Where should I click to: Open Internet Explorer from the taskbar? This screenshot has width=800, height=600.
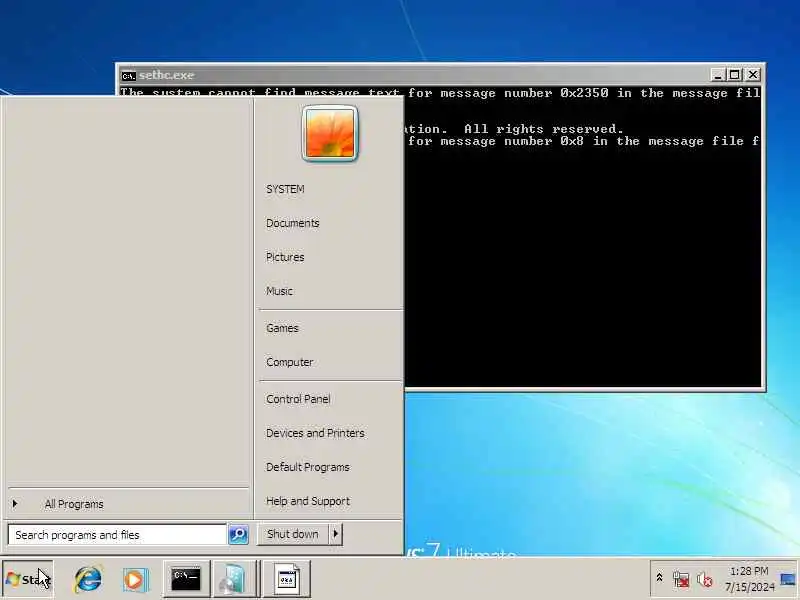tap(88, 579)
